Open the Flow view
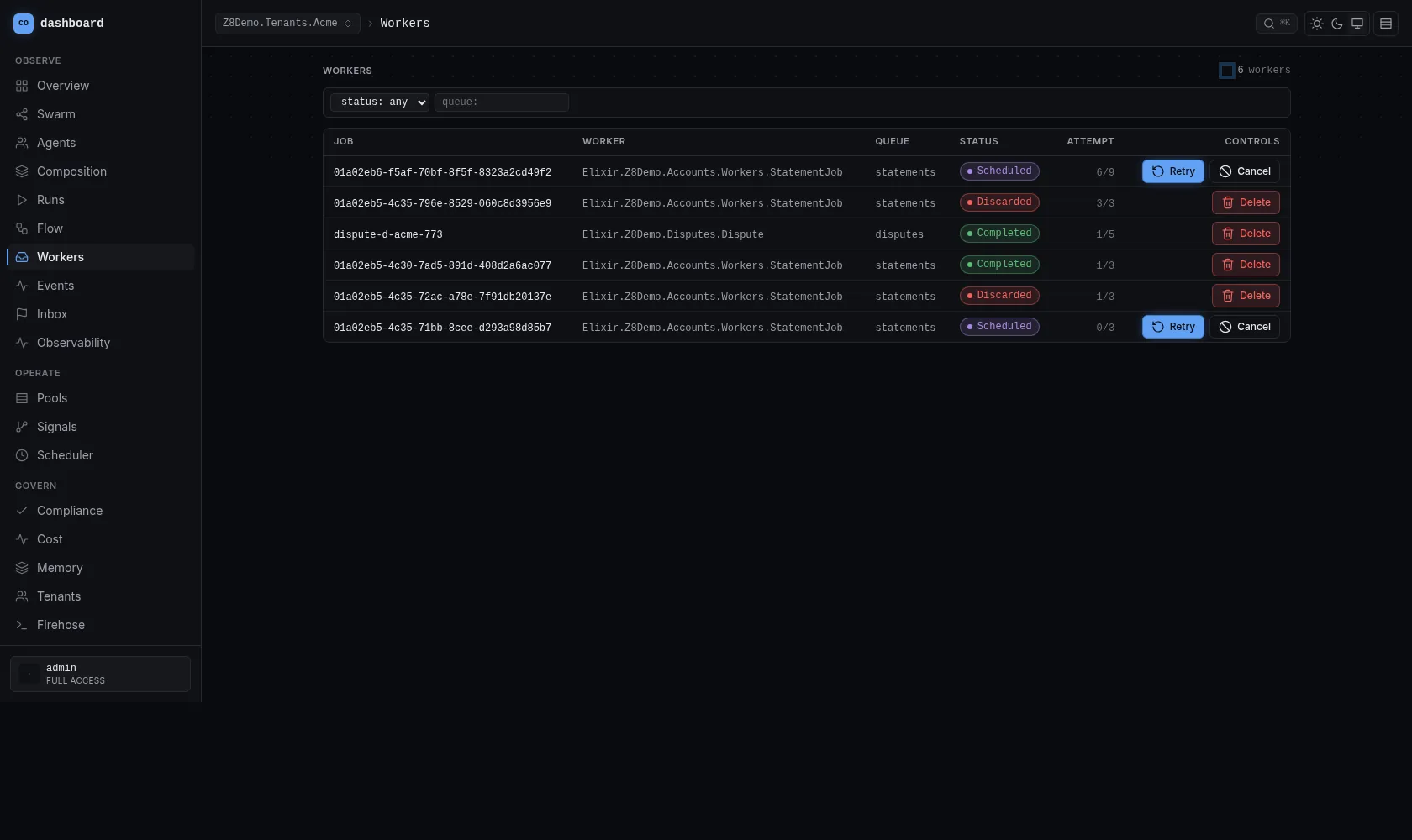 coord(101,228)
